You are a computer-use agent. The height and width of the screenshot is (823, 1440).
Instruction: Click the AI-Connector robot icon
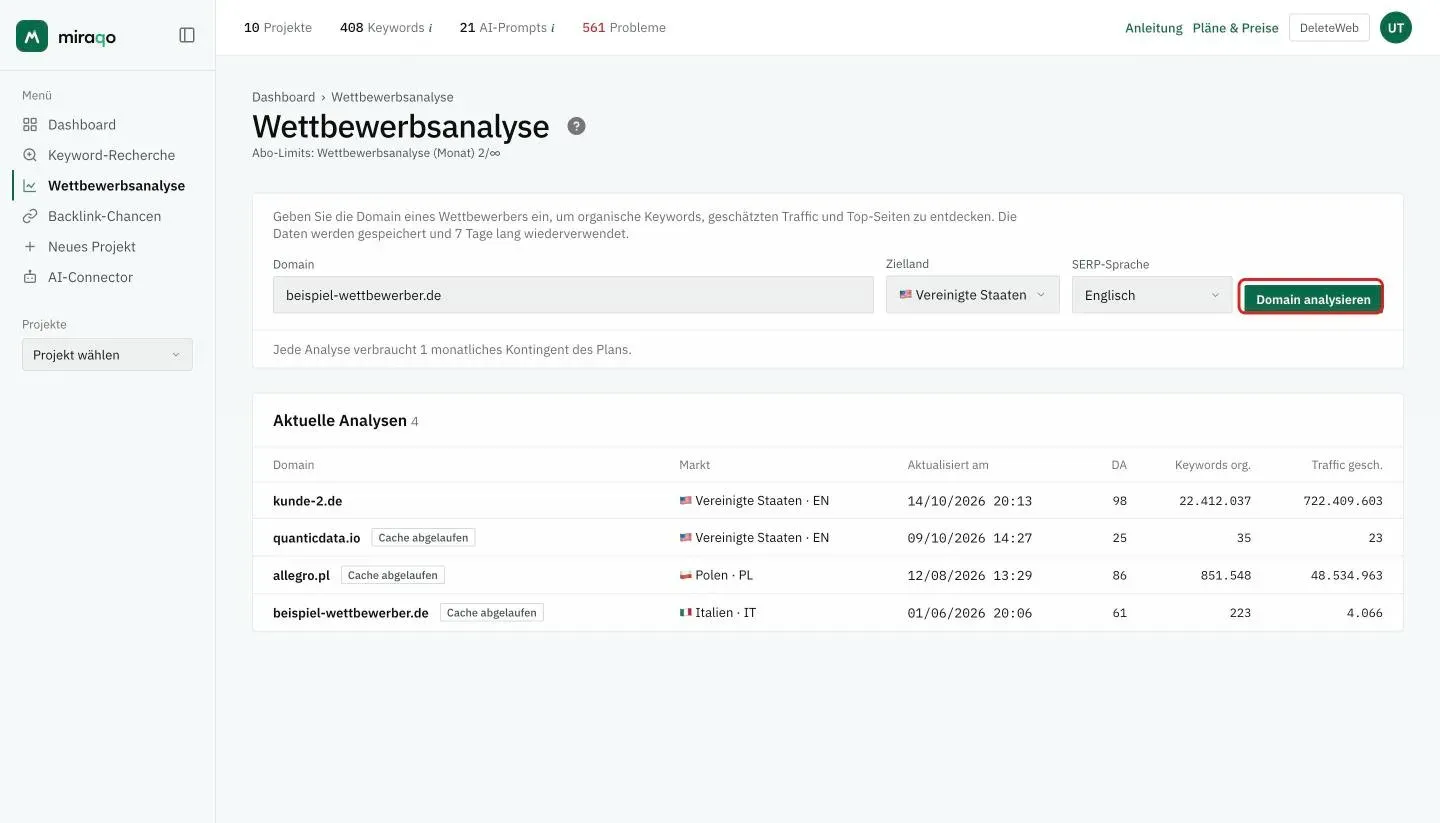coord(30,277)
